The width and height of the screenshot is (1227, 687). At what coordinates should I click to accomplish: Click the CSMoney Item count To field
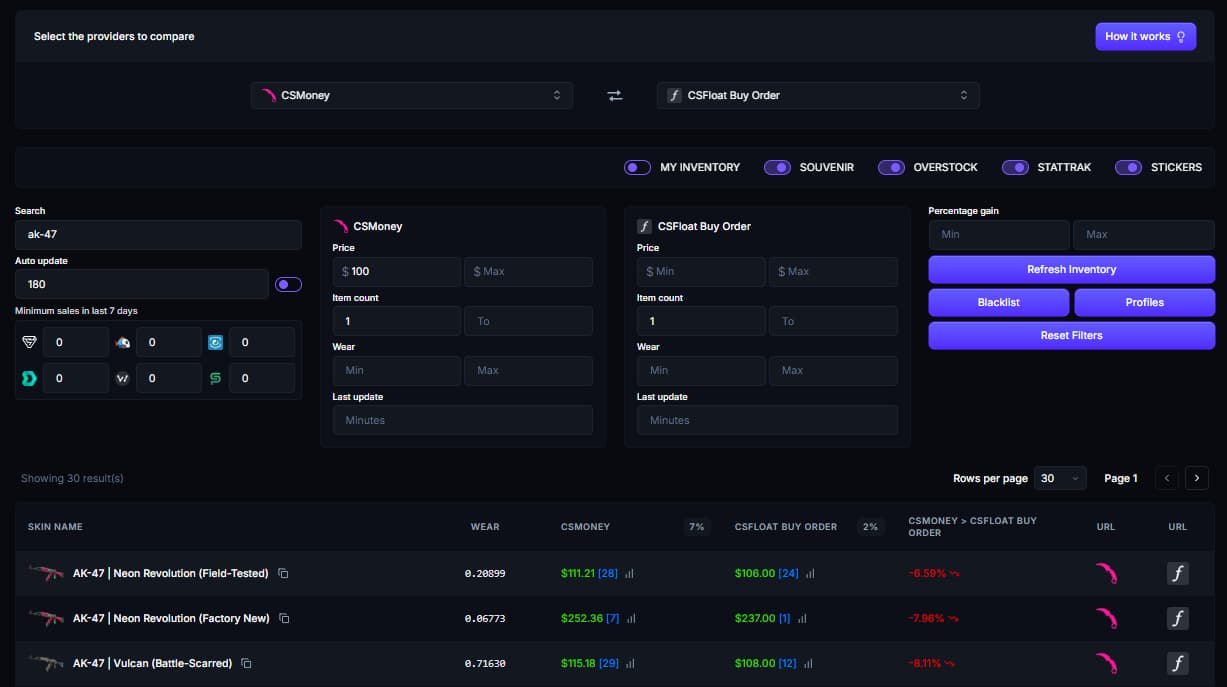click(x=528, y=321)
